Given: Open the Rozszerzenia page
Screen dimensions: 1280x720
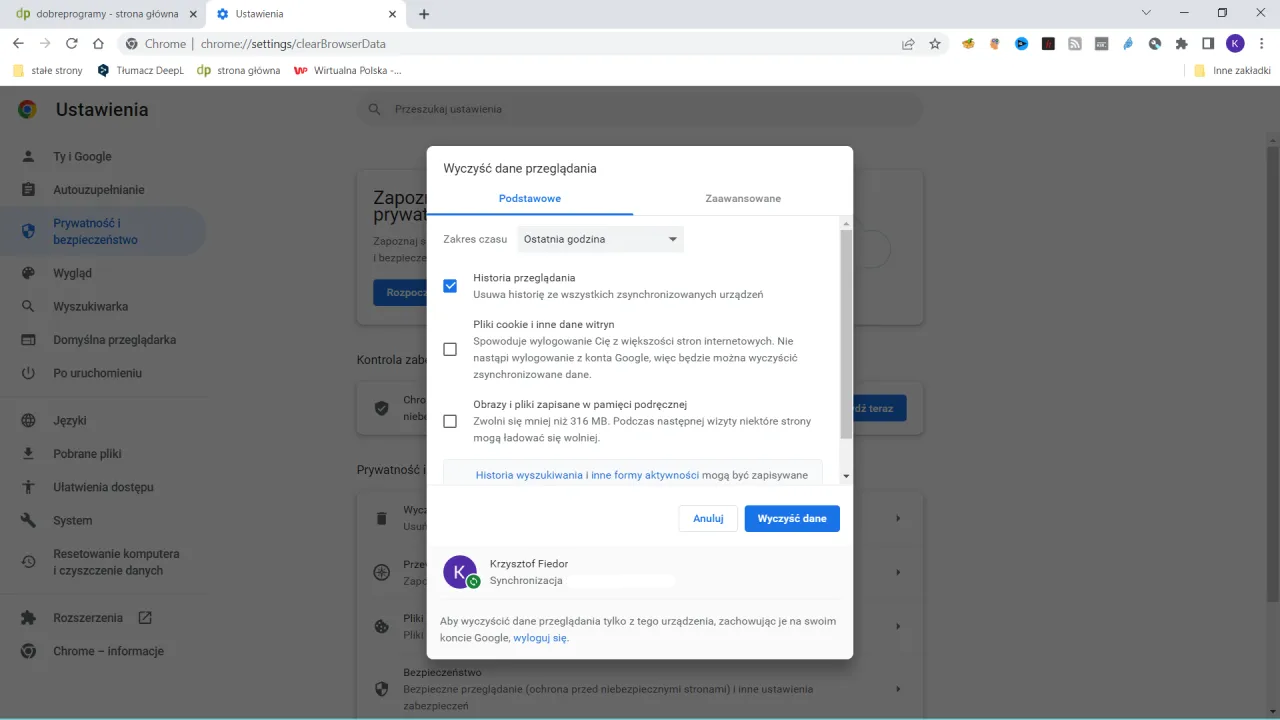Looking at the screenshot, I should 88,617.
